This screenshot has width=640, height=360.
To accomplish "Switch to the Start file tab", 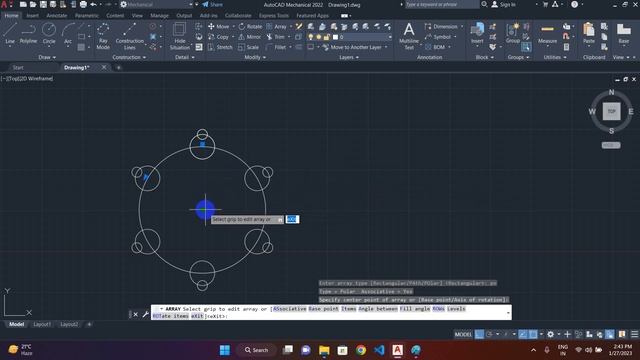I will (18, 67).
